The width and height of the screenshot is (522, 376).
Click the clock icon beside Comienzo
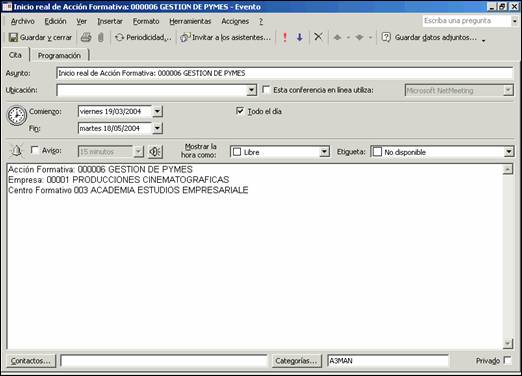pos(16,116)
